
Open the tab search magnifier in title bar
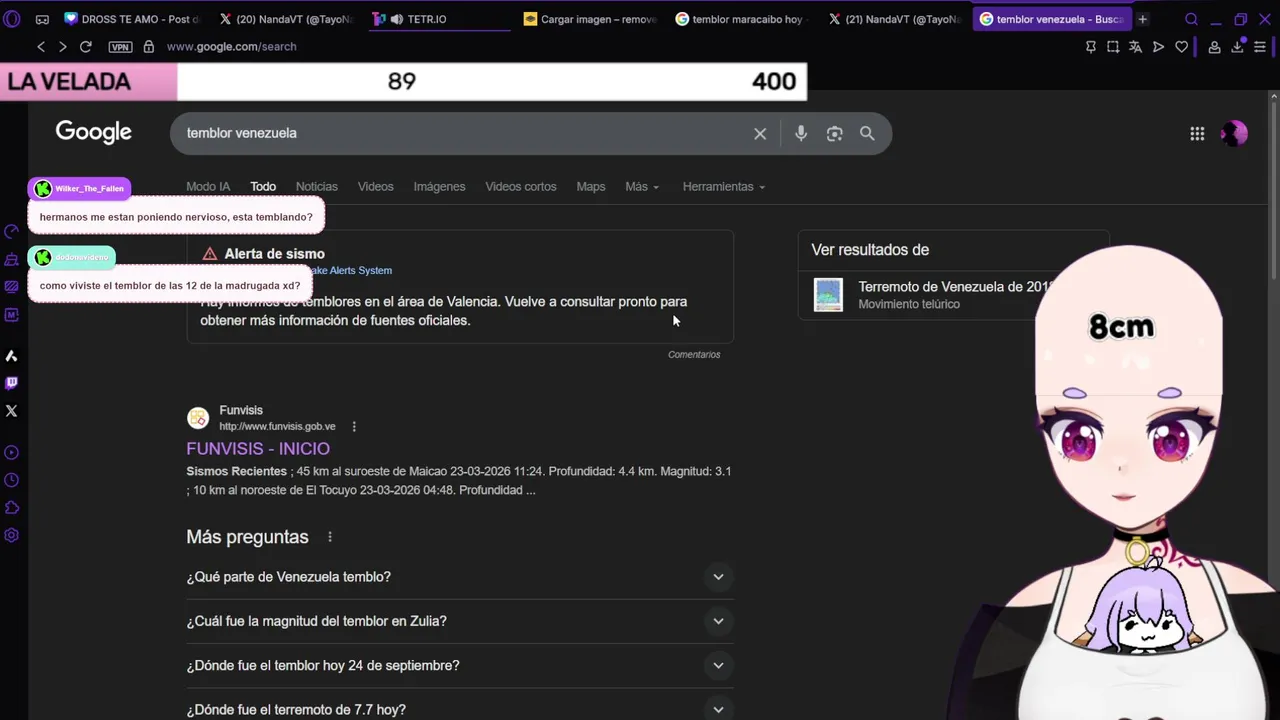click(x=1191, y=19)
